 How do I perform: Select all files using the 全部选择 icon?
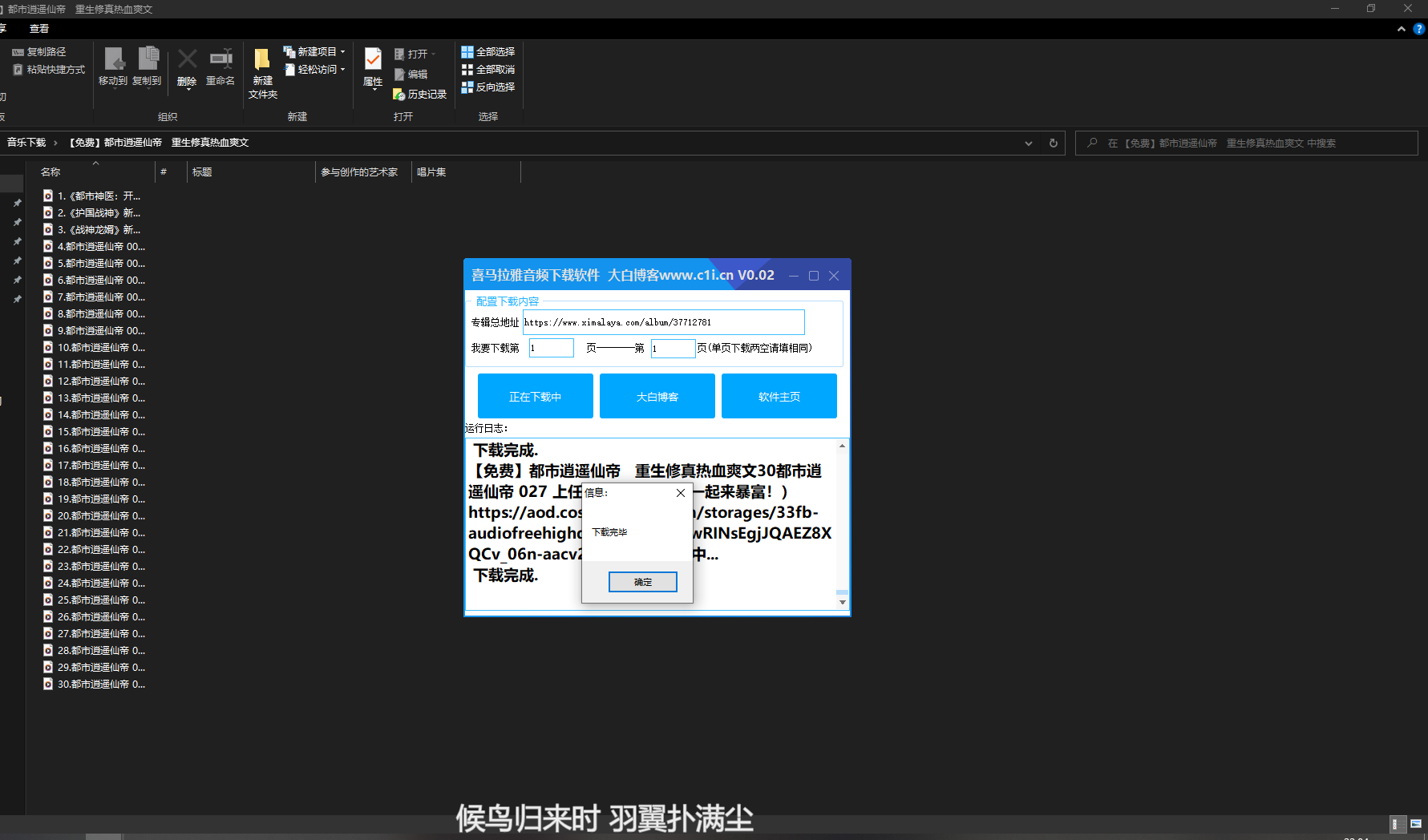[x=487, y=51]
